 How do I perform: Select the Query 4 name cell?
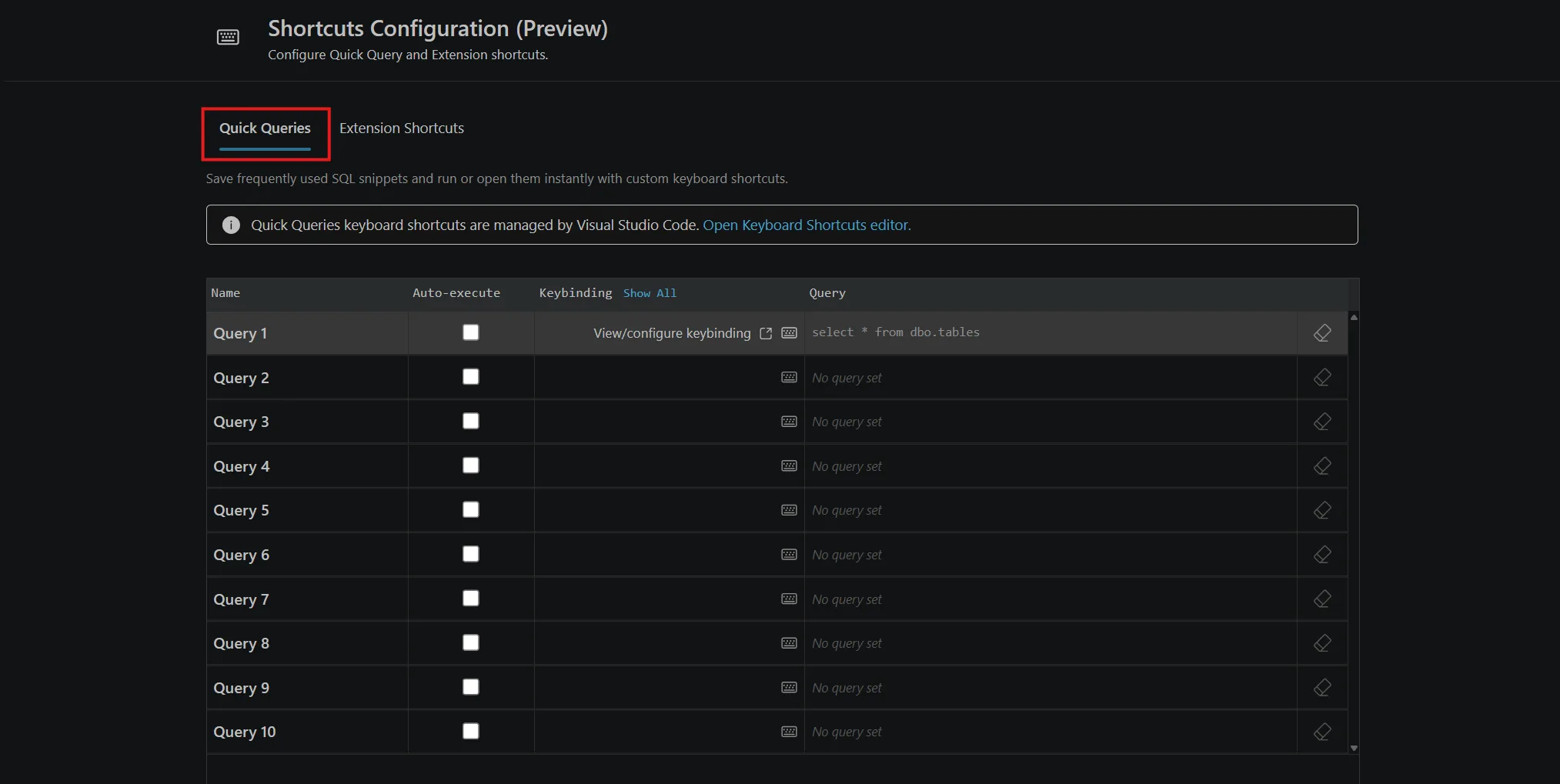(x=307, y=466)
